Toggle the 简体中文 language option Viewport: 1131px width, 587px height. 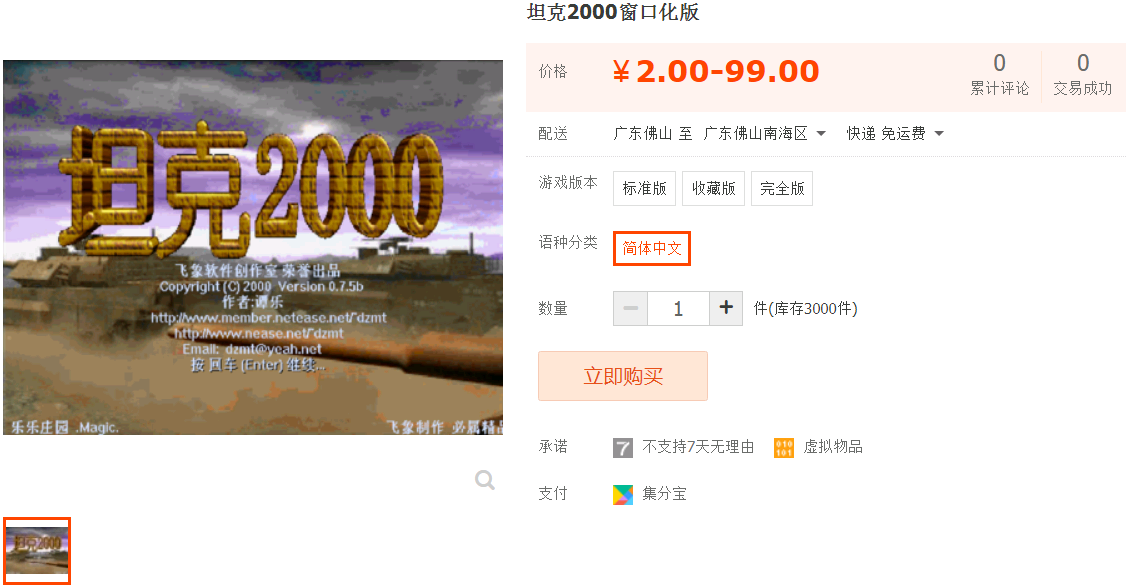coord(651,248)
